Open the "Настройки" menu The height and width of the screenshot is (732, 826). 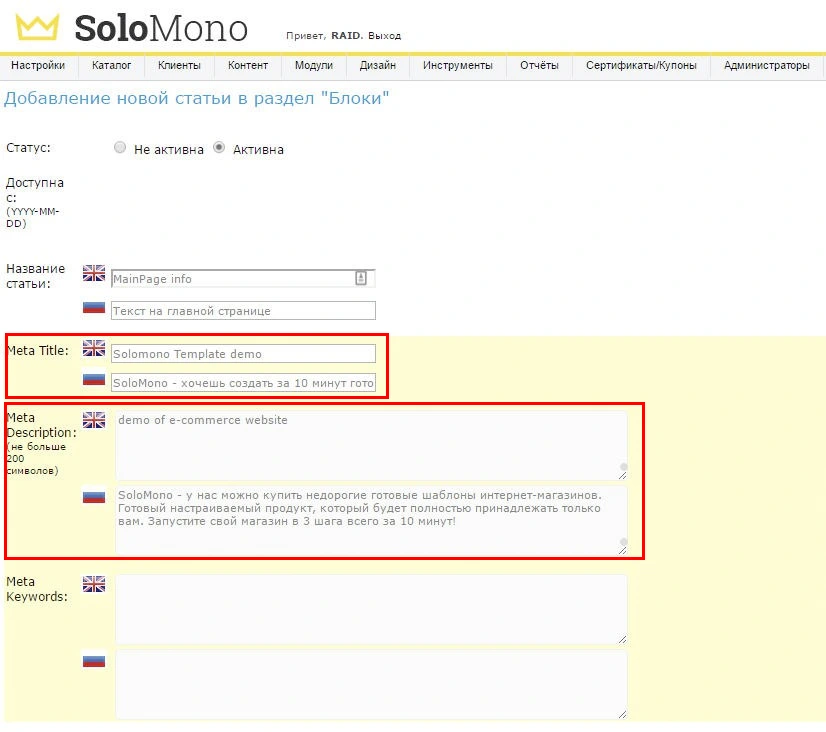[38, 66]
